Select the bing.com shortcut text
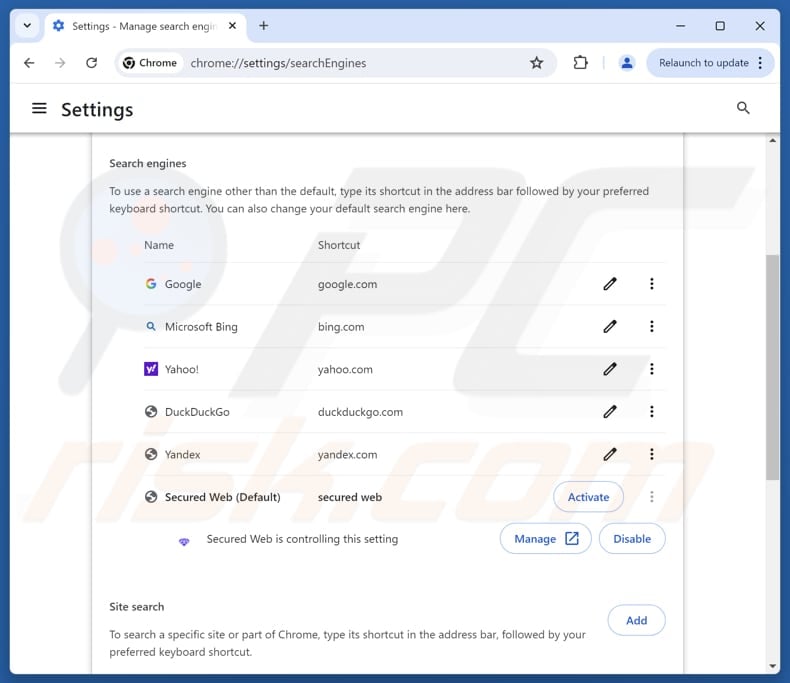790x683 pixels. click(x=341, y=326)
